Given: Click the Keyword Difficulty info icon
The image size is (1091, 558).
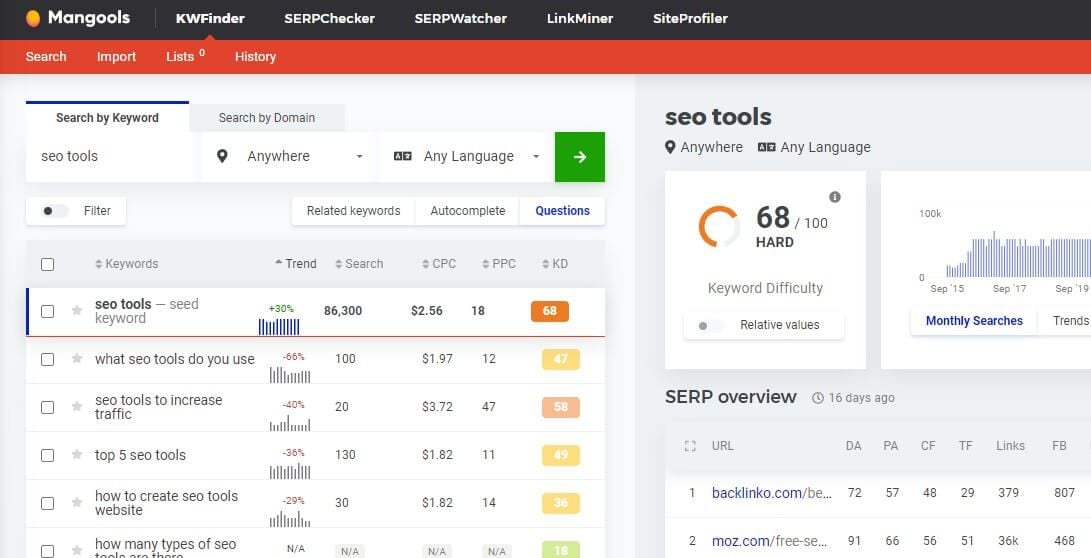Looking at the screenshot, I should click(x=835, y=197).
